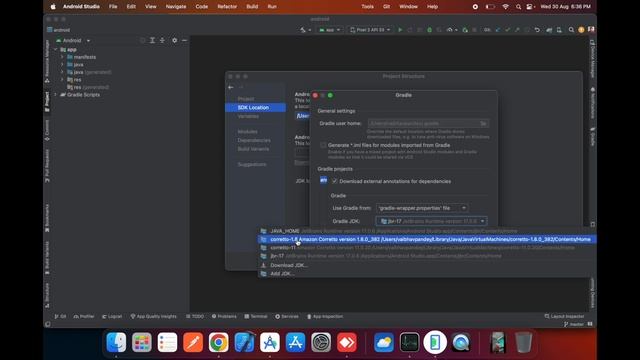The width and height of the screenshot is (640, 360).
Task: Open Trash in the dock
Action: point(523,342)
